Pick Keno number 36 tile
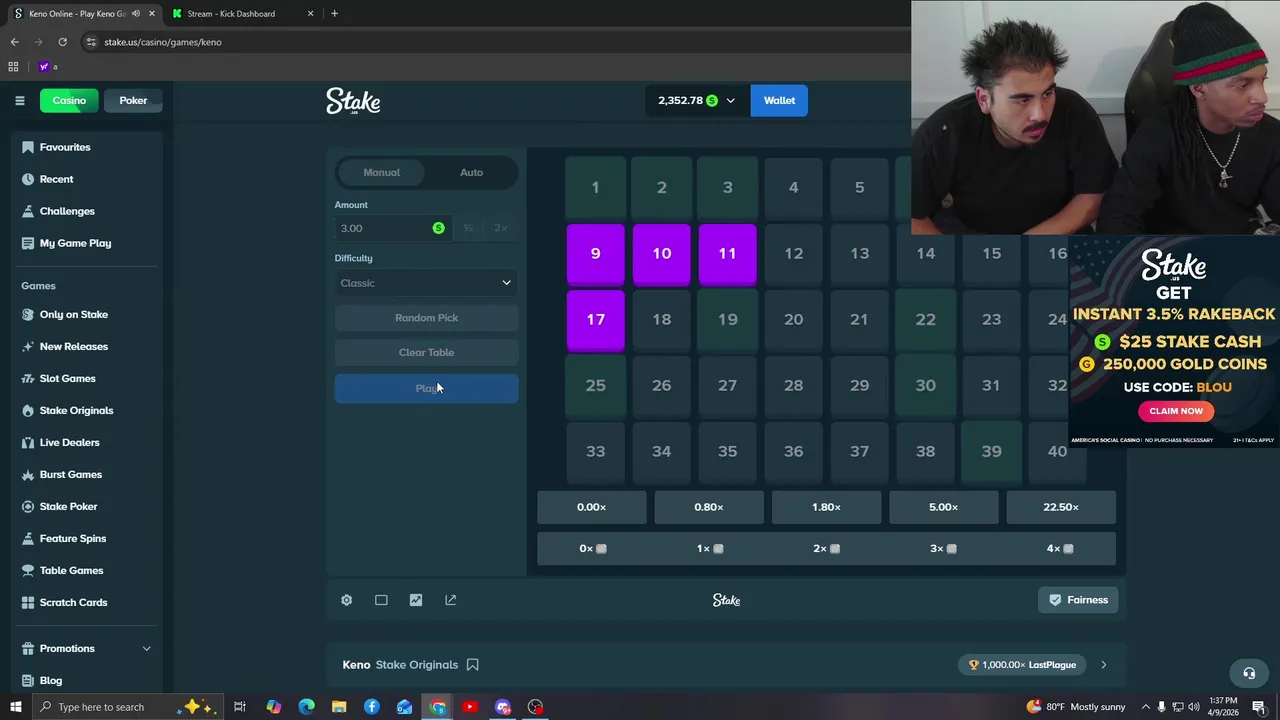The height and width of the screenshot is (720, 1280). 793,452
